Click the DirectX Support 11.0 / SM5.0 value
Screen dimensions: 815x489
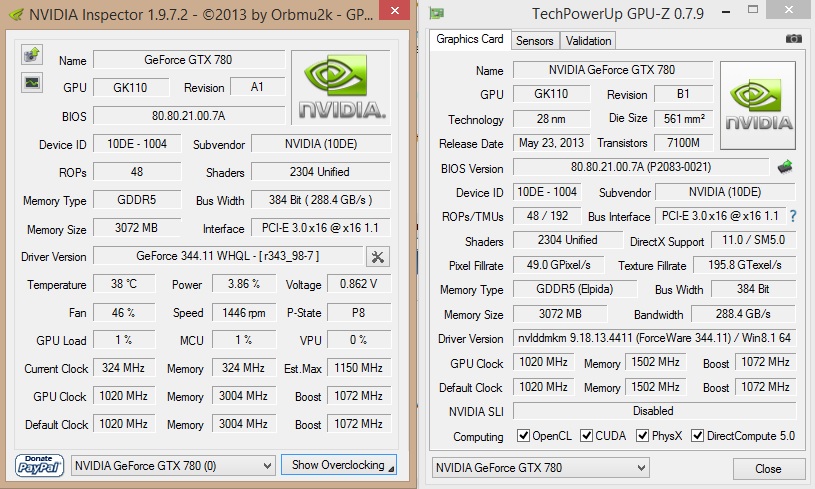(x=754, y=240)
